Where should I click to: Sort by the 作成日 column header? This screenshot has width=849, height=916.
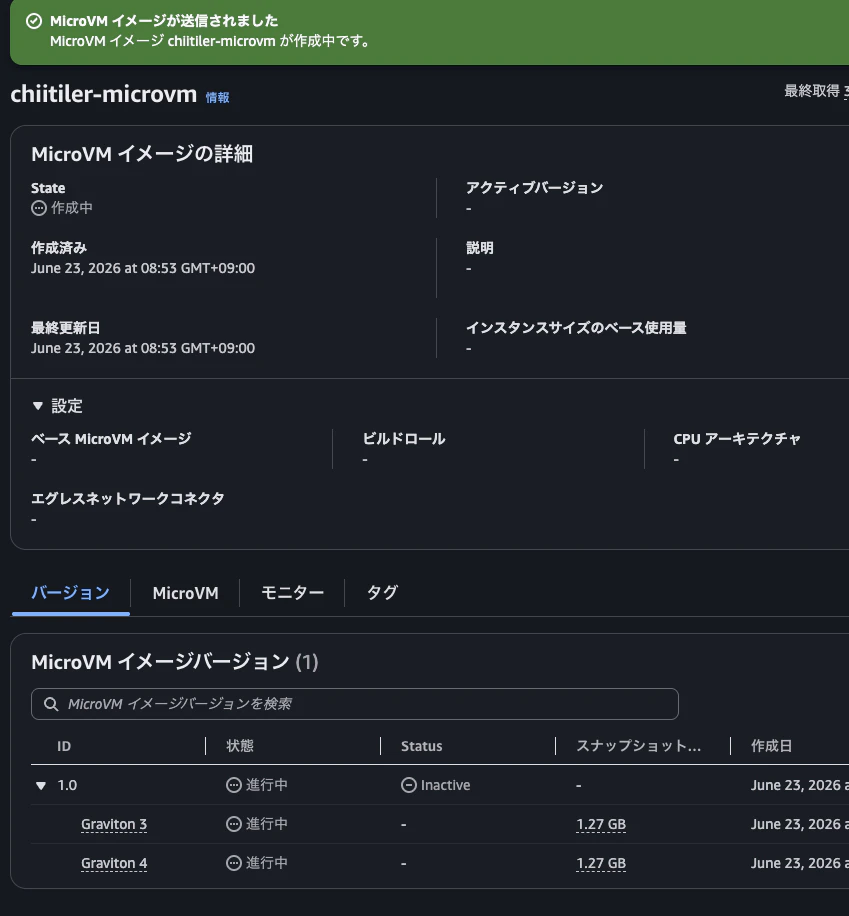[x=771, y=746]
